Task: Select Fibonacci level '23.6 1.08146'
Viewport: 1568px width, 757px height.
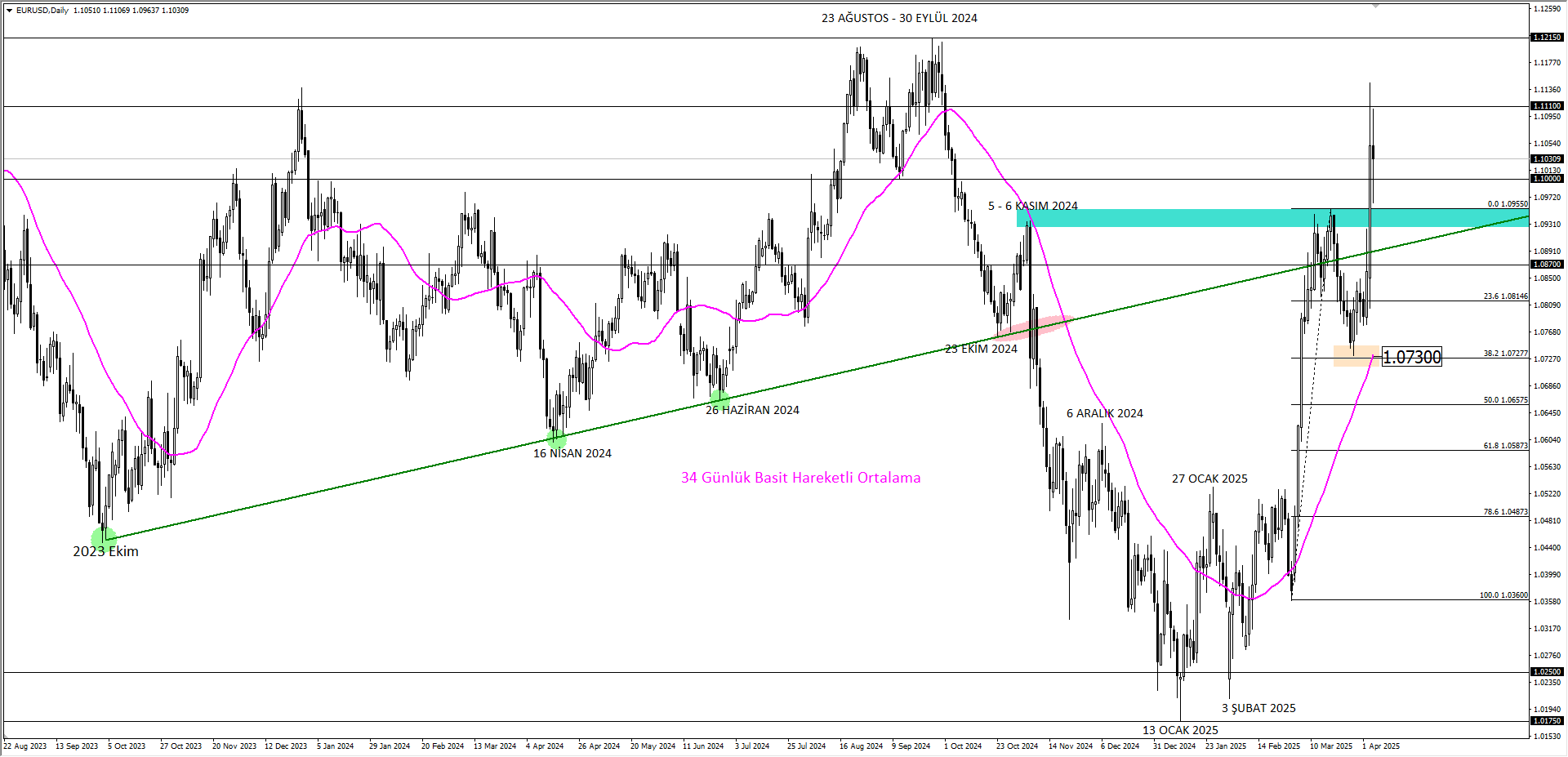Action: [1505, 296]
